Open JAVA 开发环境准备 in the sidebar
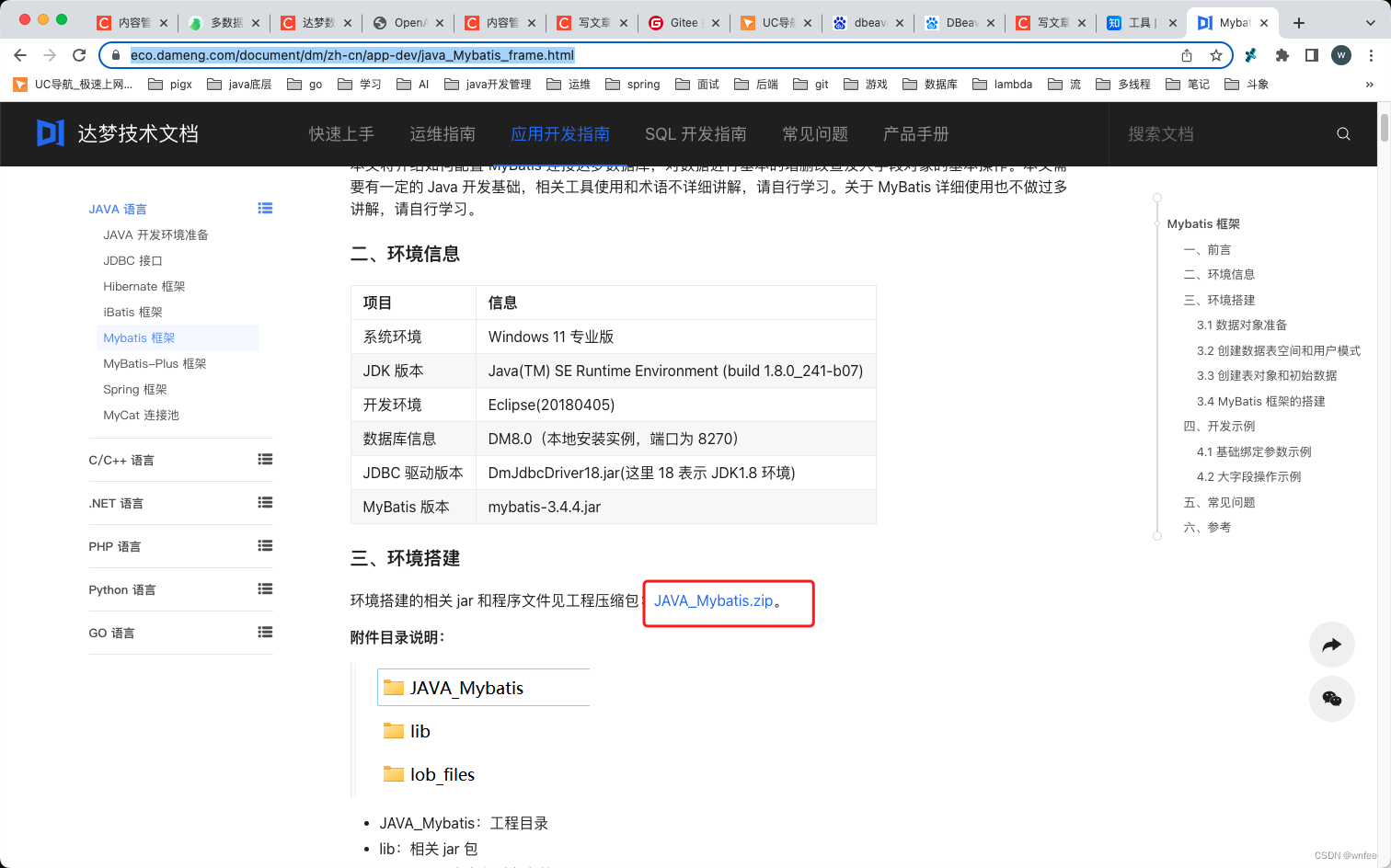Screen dimensions: 1391x868 155,235
